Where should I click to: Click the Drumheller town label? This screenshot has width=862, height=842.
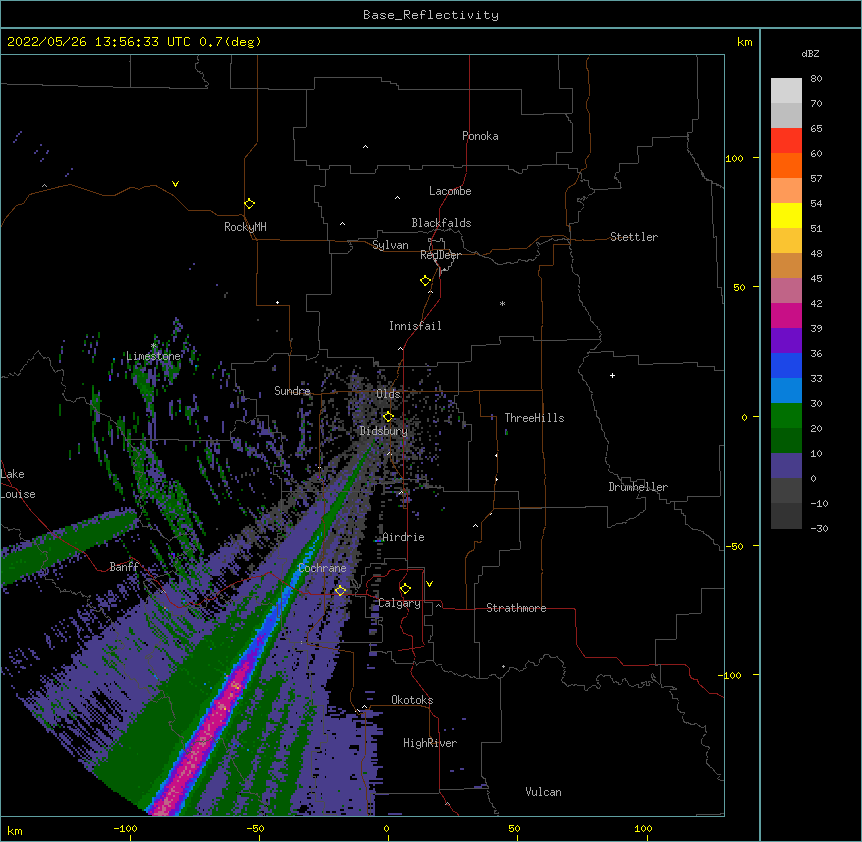[x=638, y=487]
